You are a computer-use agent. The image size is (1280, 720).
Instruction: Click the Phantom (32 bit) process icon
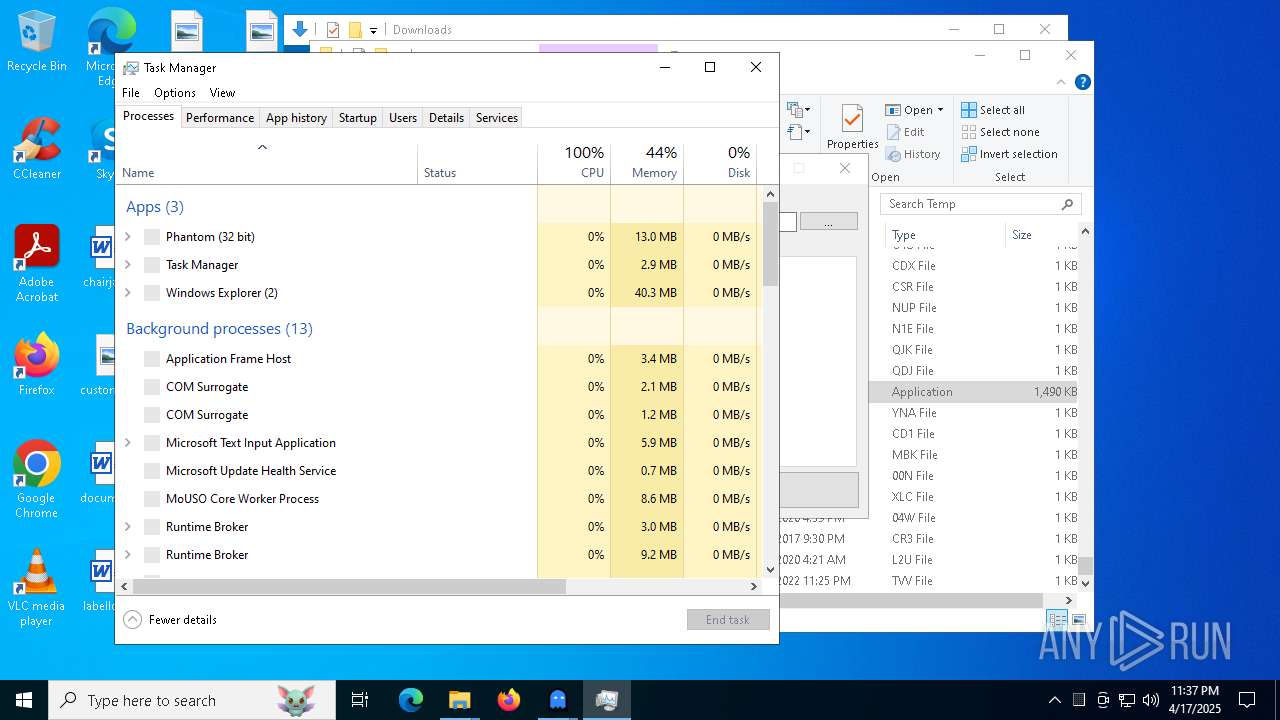[152, 237]
